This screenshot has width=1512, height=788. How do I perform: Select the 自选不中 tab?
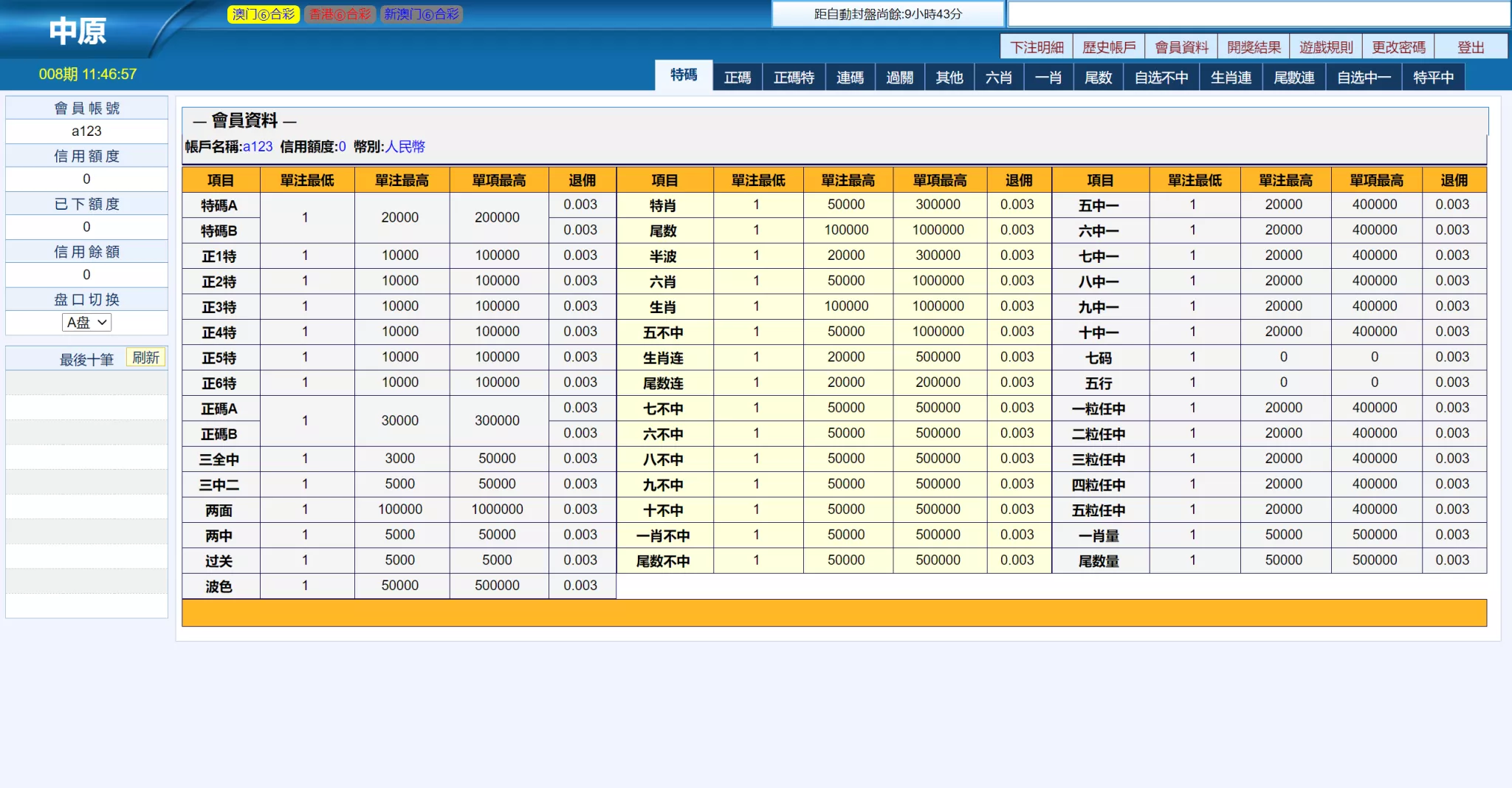pyautogui.click(x=1161, y=77)
